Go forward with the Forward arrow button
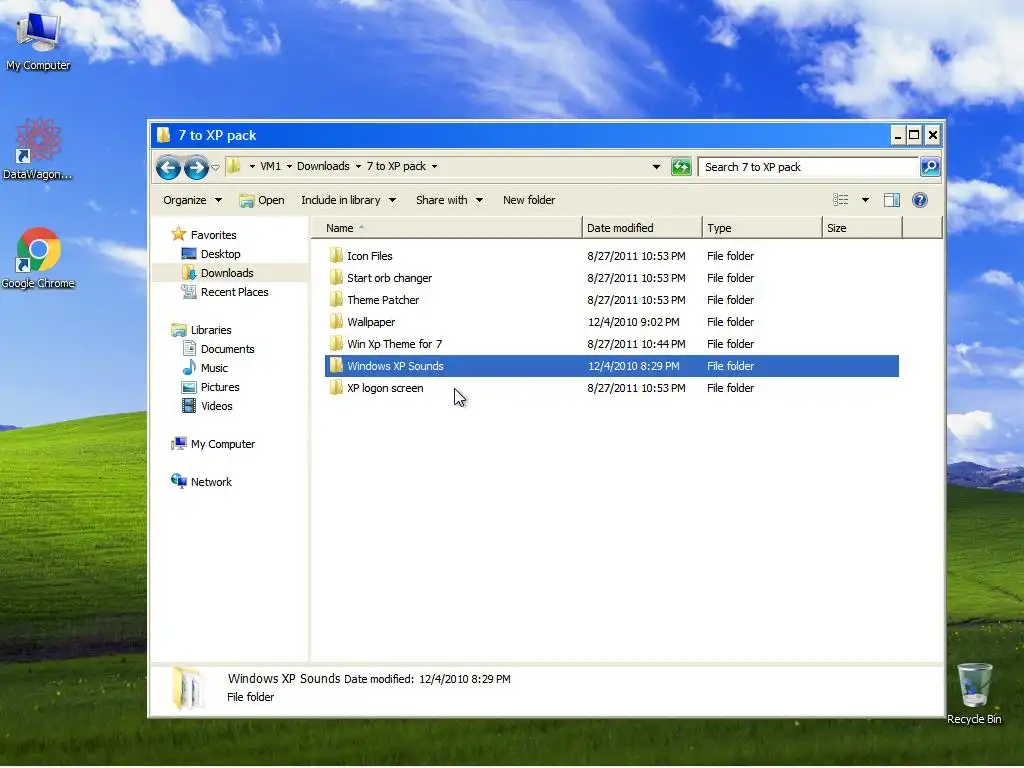 click(196, 168)
